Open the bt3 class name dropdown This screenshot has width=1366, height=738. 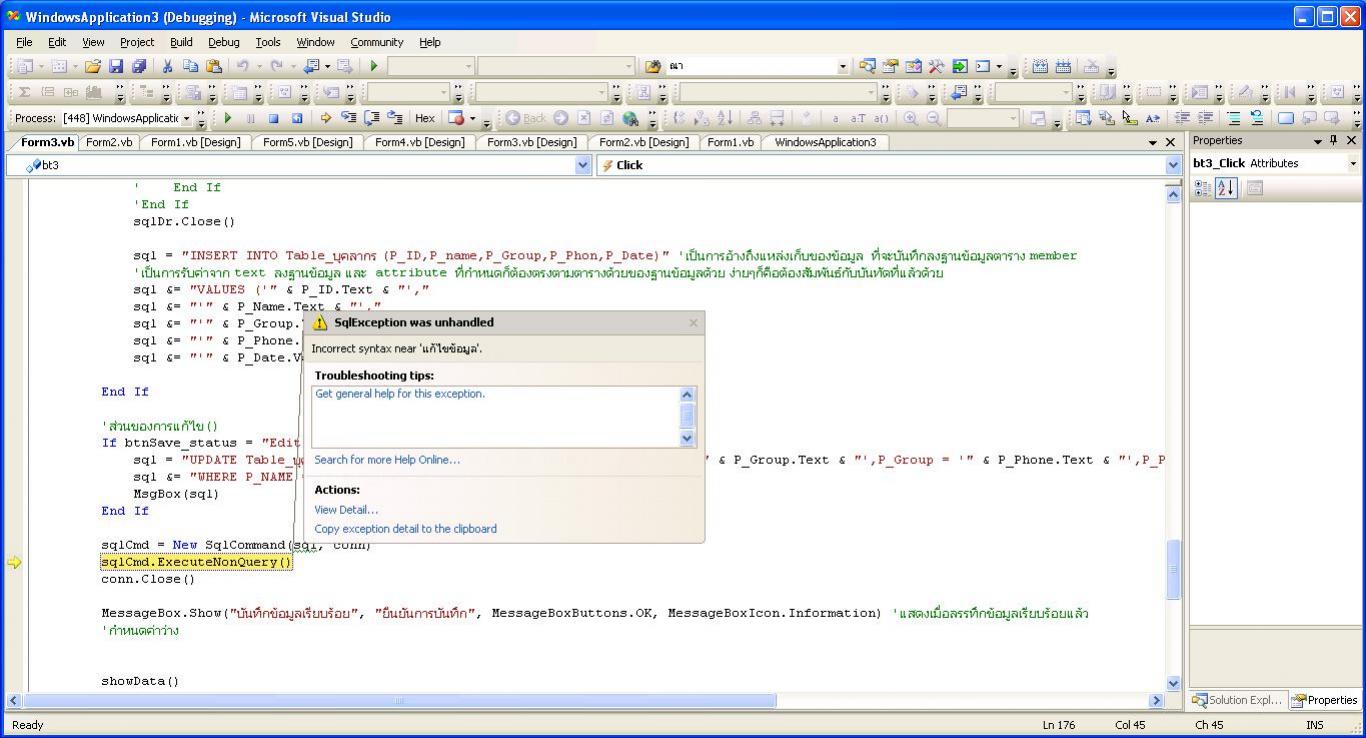click(x=584, y=165)
